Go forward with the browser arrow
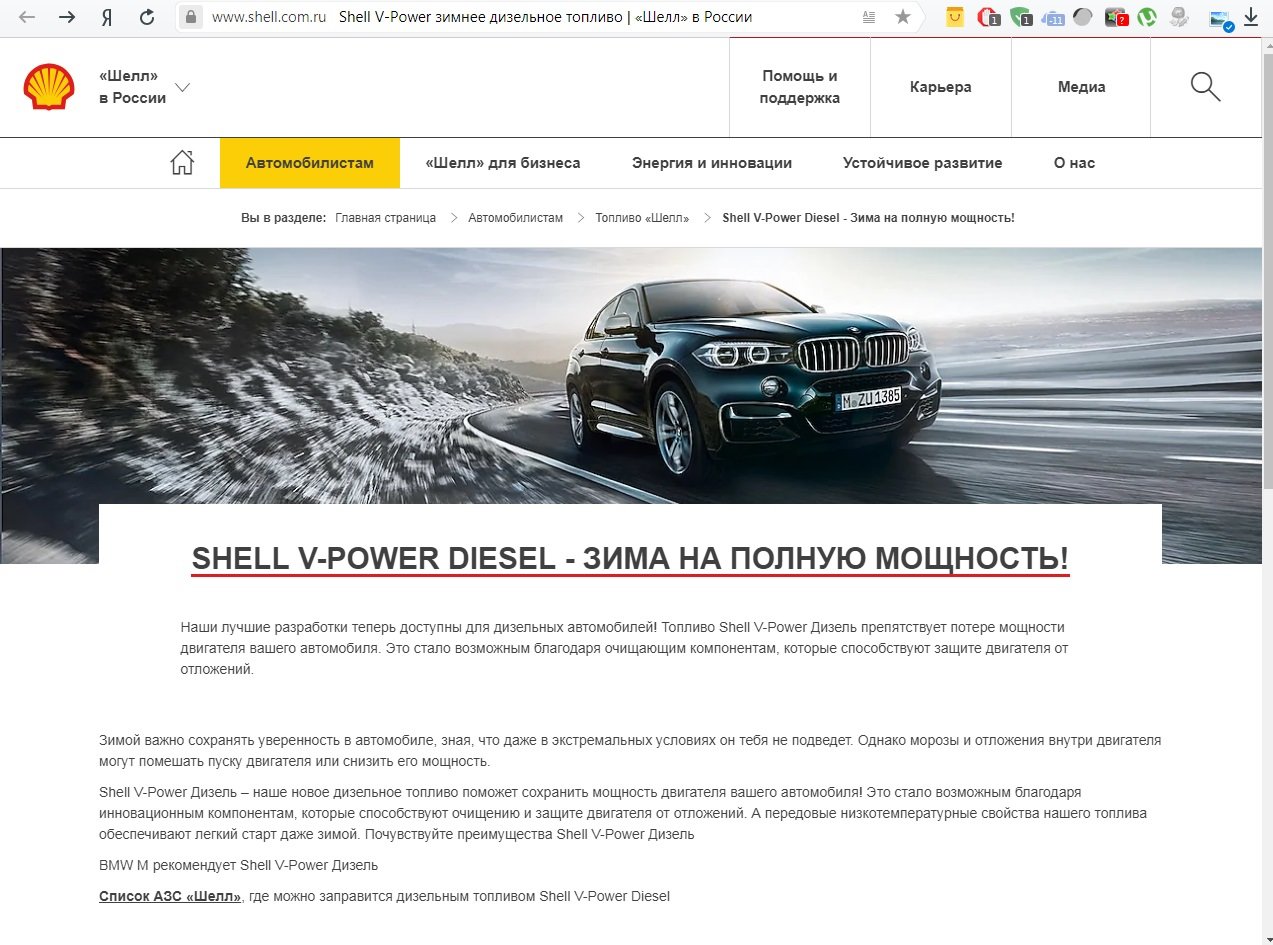Screen dimensions: 1273x945 66,17
